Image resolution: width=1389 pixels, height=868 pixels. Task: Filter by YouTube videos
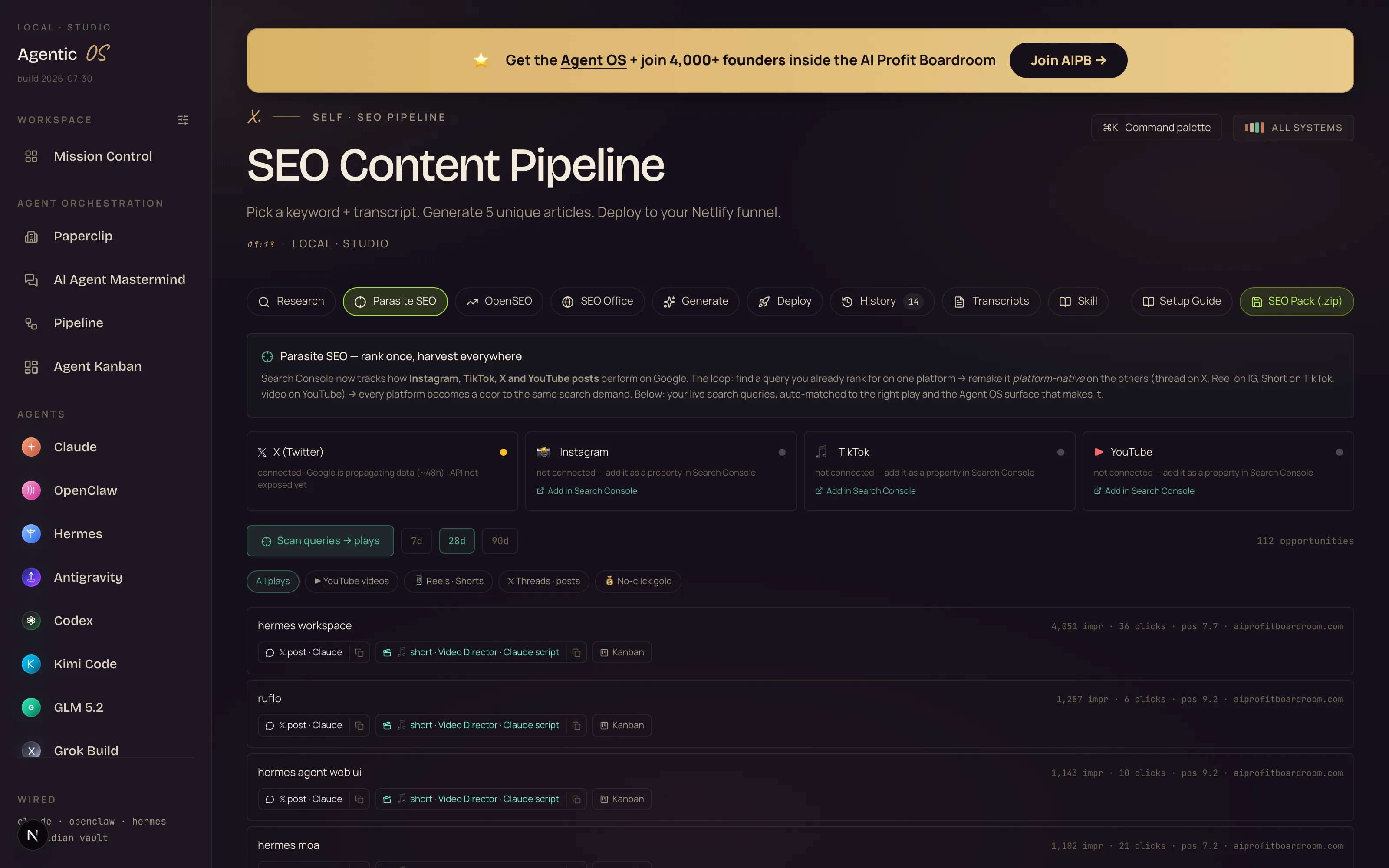tap(351, 581)
